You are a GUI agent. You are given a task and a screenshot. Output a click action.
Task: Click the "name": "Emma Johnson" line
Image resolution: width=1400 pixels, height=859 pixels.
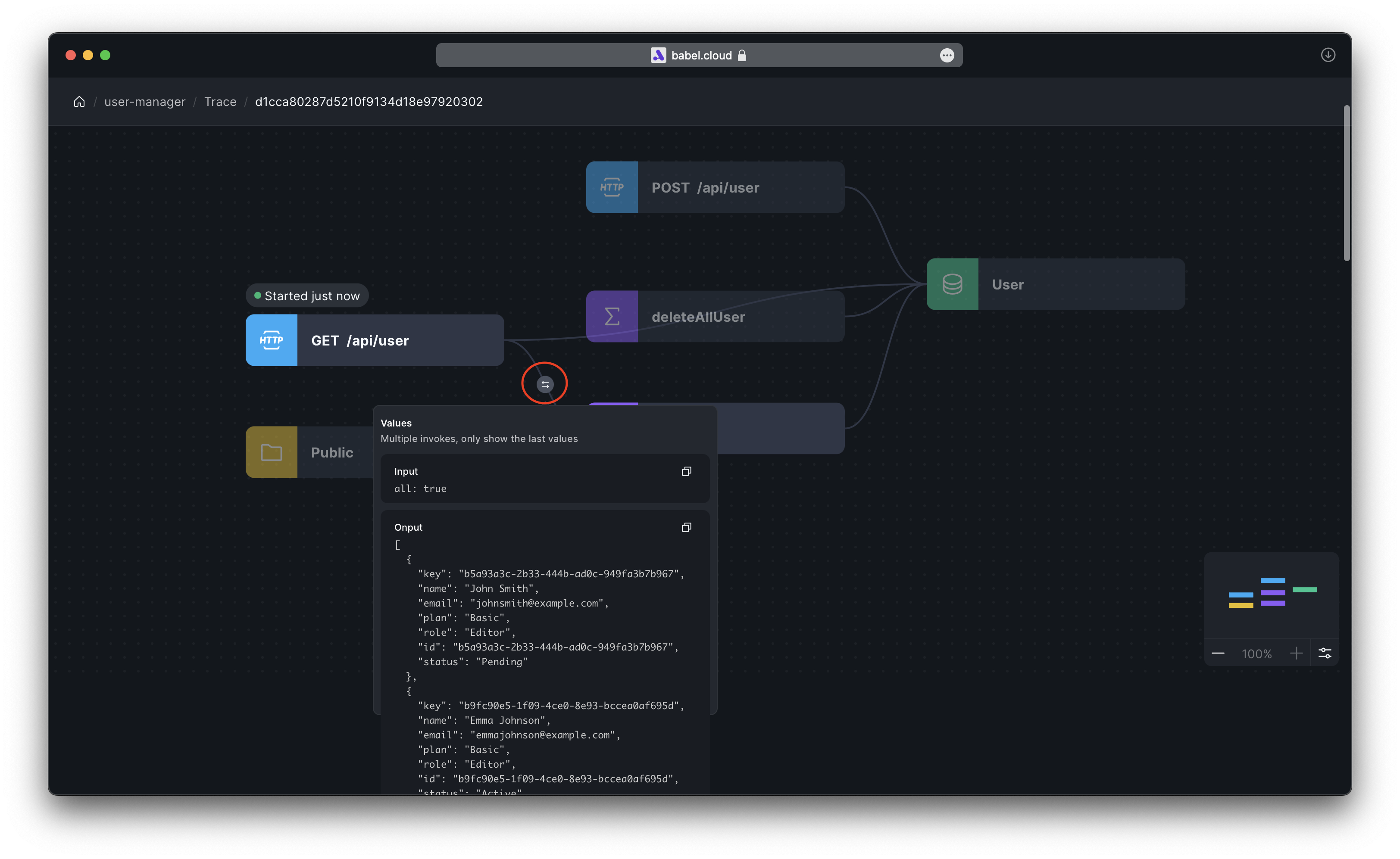[484, 720]
